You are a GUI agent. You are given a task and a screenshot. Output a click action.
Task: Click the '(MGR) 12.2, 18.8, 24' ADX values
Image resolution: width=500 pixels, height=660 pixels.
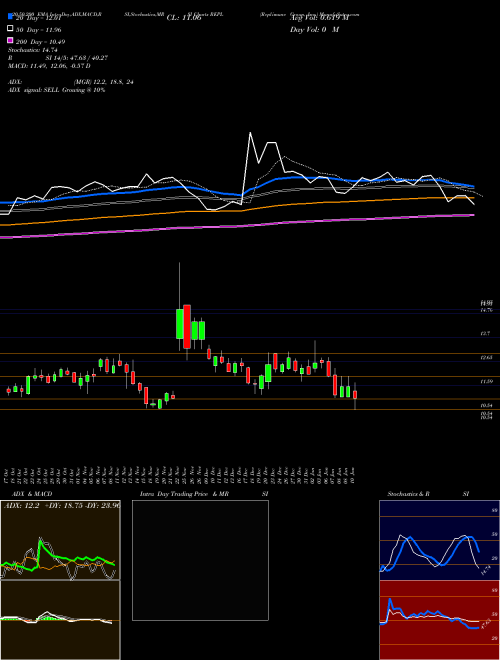[x=104, y=82]
